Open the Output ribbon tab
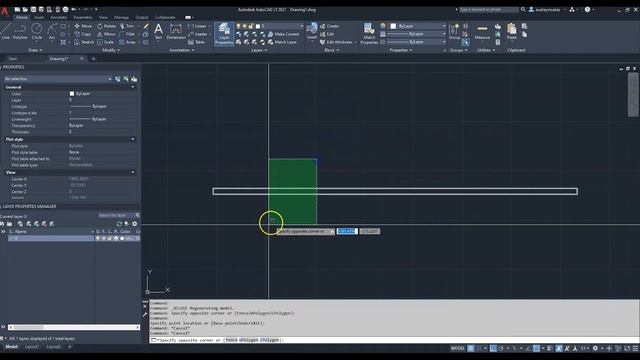Image resolution: width=640 pixels, height=360 pixels. [142, 18]
